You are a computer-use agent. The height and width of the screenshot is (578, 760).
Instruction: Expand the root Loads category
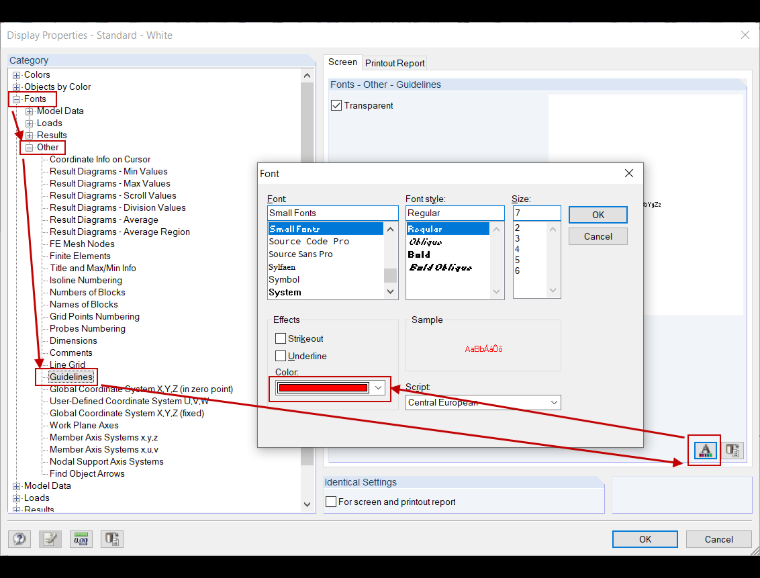click(x=16, y=498)
